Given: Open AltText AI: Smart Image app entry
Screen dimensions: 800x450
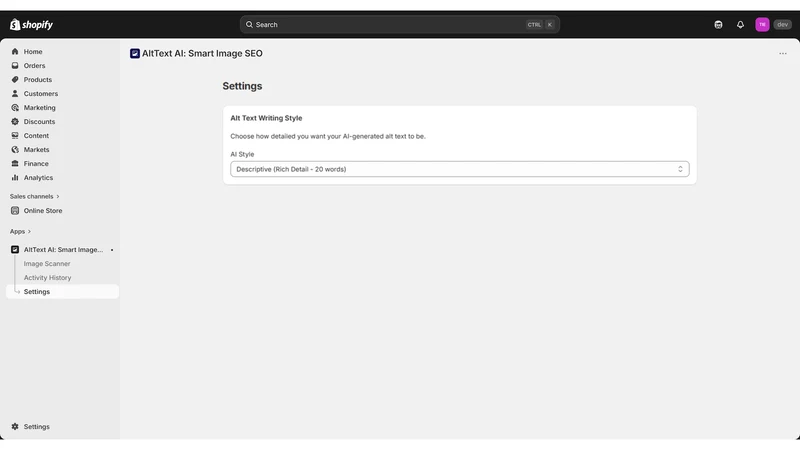Looking at the screenshot, I should pos(62,249).
